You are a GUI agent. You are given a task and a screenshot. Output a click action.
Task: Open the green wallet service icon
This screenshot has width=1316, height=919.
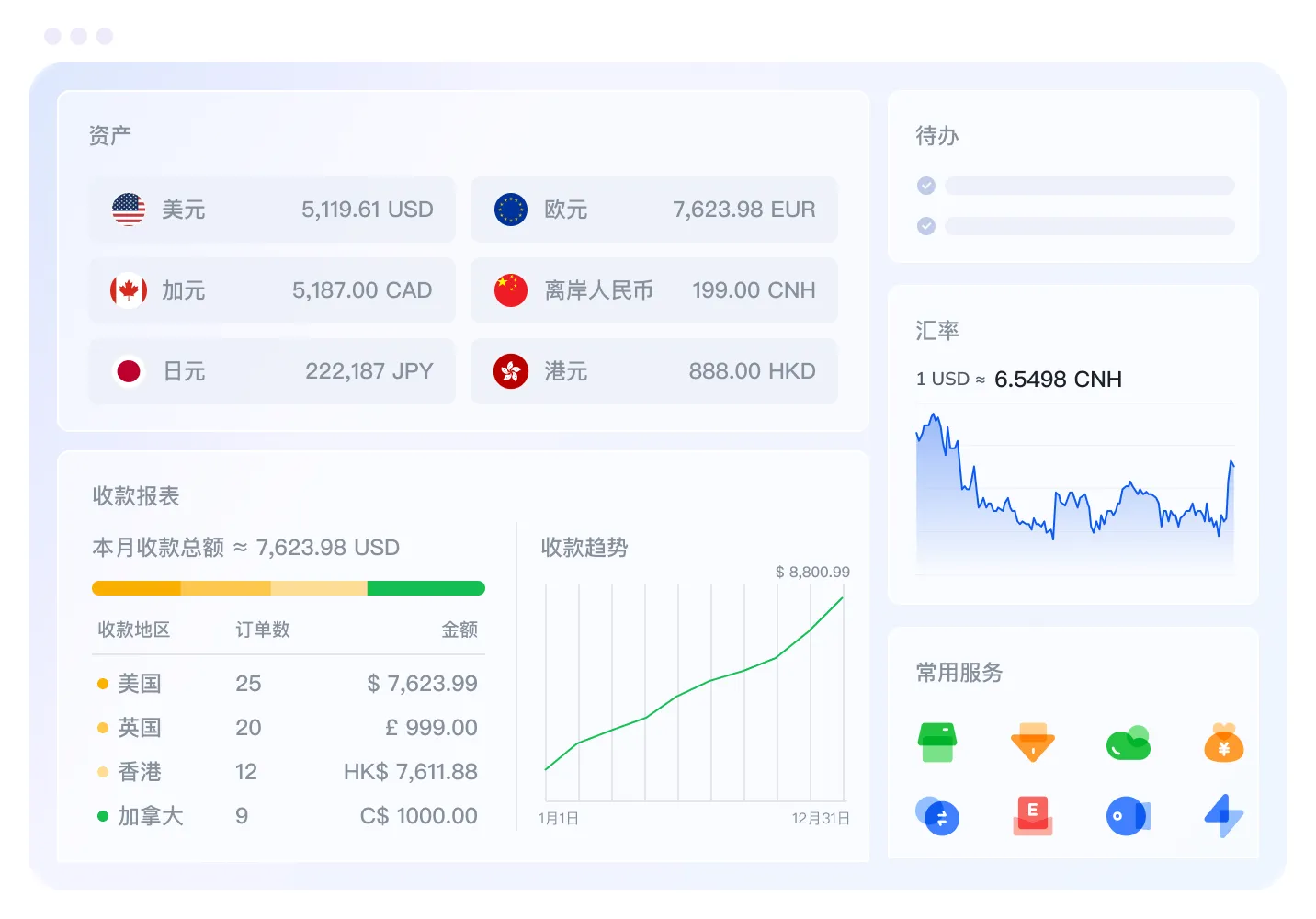coord(938,743)
